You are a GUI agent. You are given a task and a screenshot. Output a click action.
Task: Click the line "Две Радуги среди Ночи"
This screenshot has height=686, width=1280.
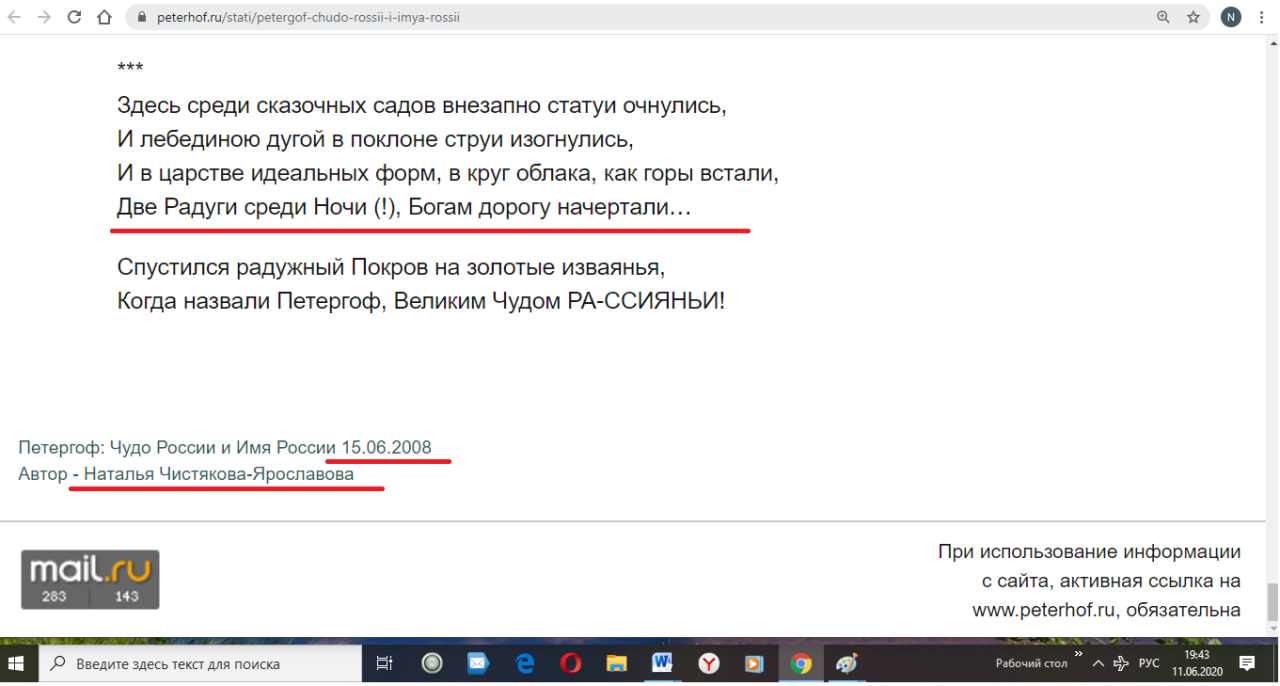[404, 209]
